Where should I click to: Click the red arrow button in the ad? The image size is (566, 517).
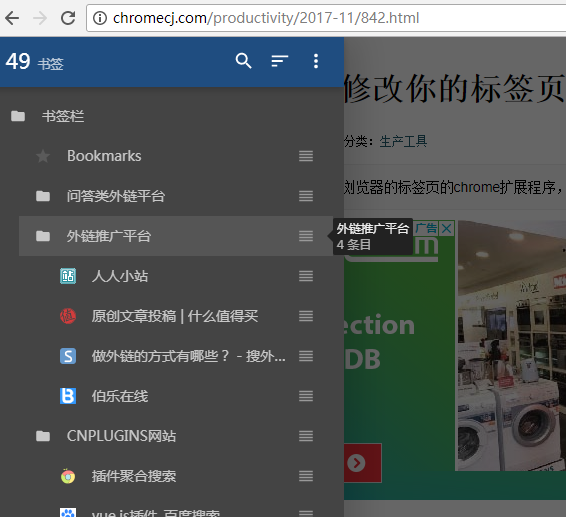(x=362, y=463)
